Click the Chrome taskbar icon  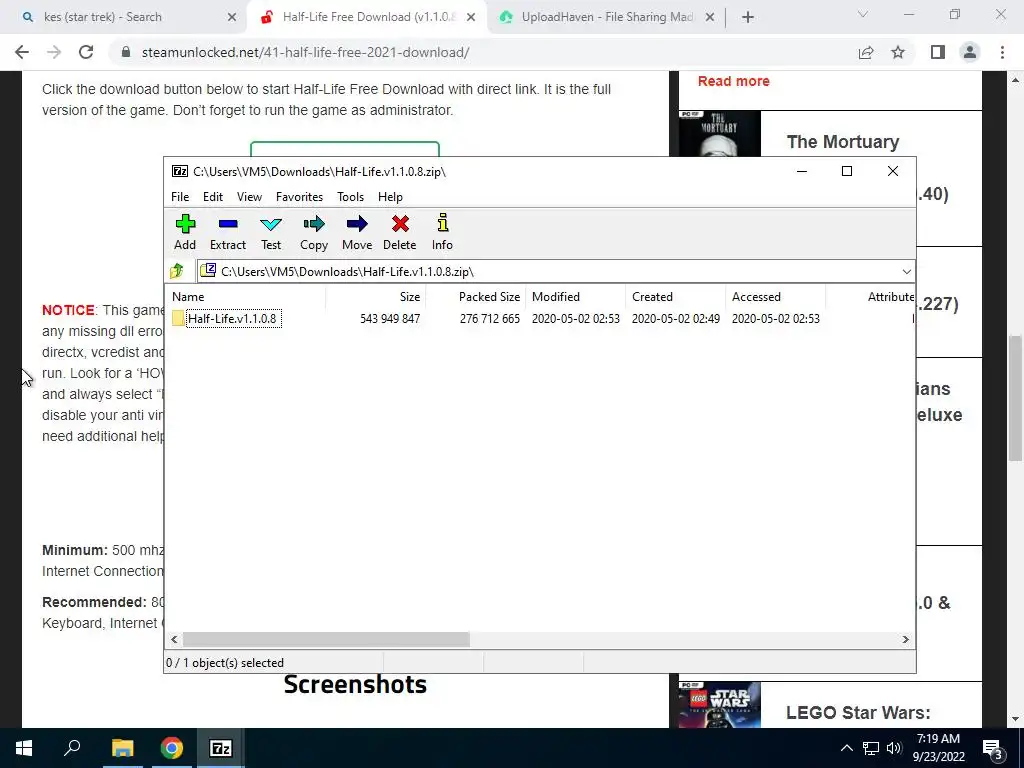click(172, 748)
